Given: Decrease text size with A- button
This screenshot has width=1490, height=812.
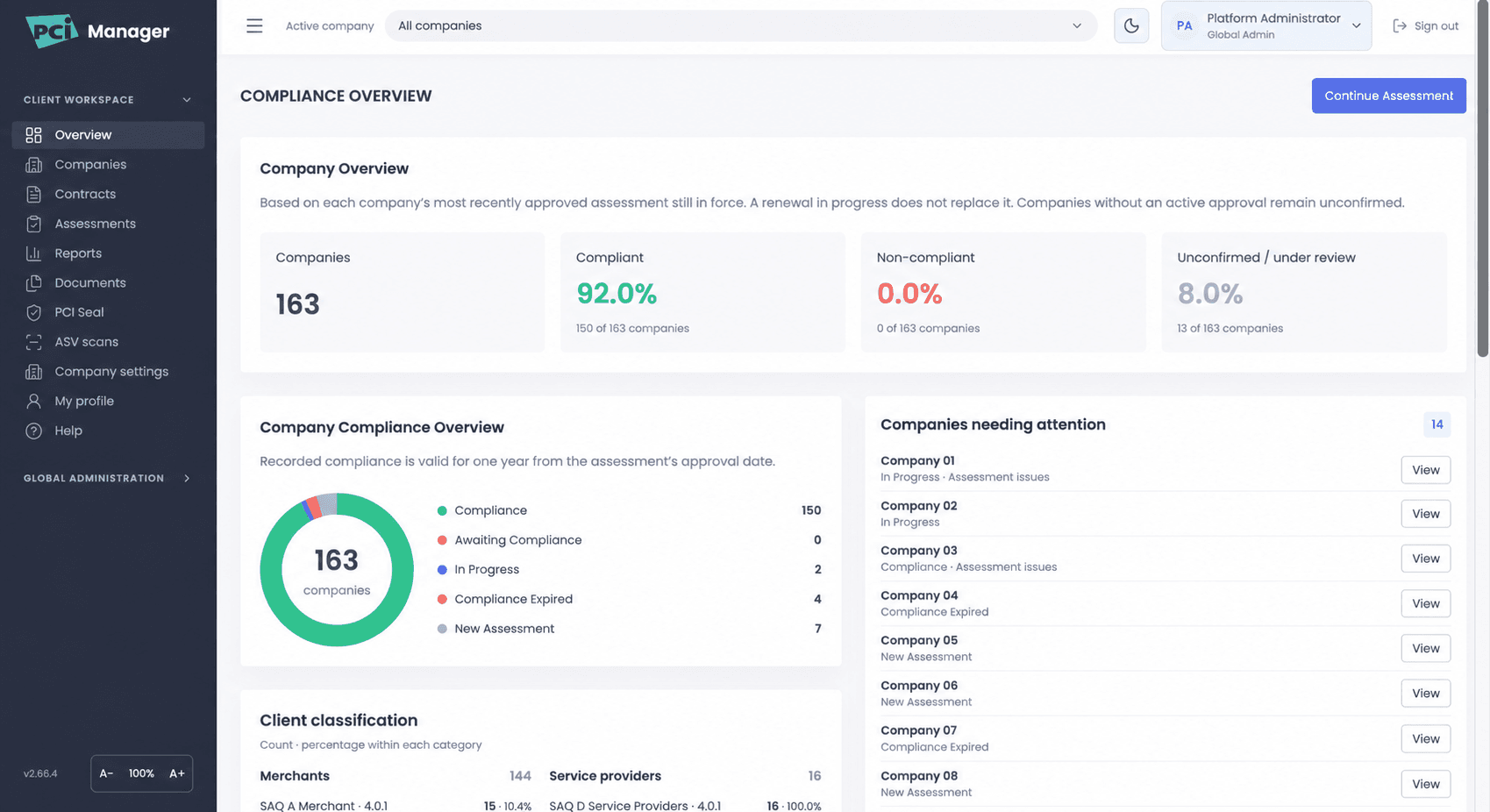Looking at the screenshot, I should coord(106,773).
